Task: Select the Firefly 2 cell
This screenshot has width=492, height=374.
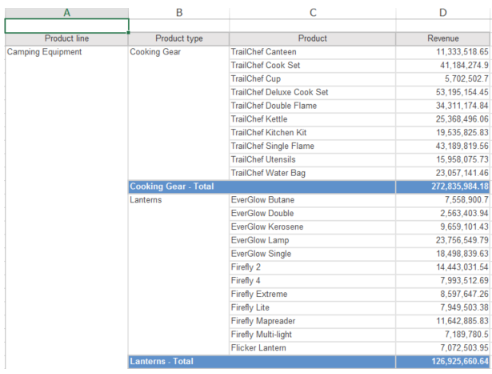Action: click(312, 267)
